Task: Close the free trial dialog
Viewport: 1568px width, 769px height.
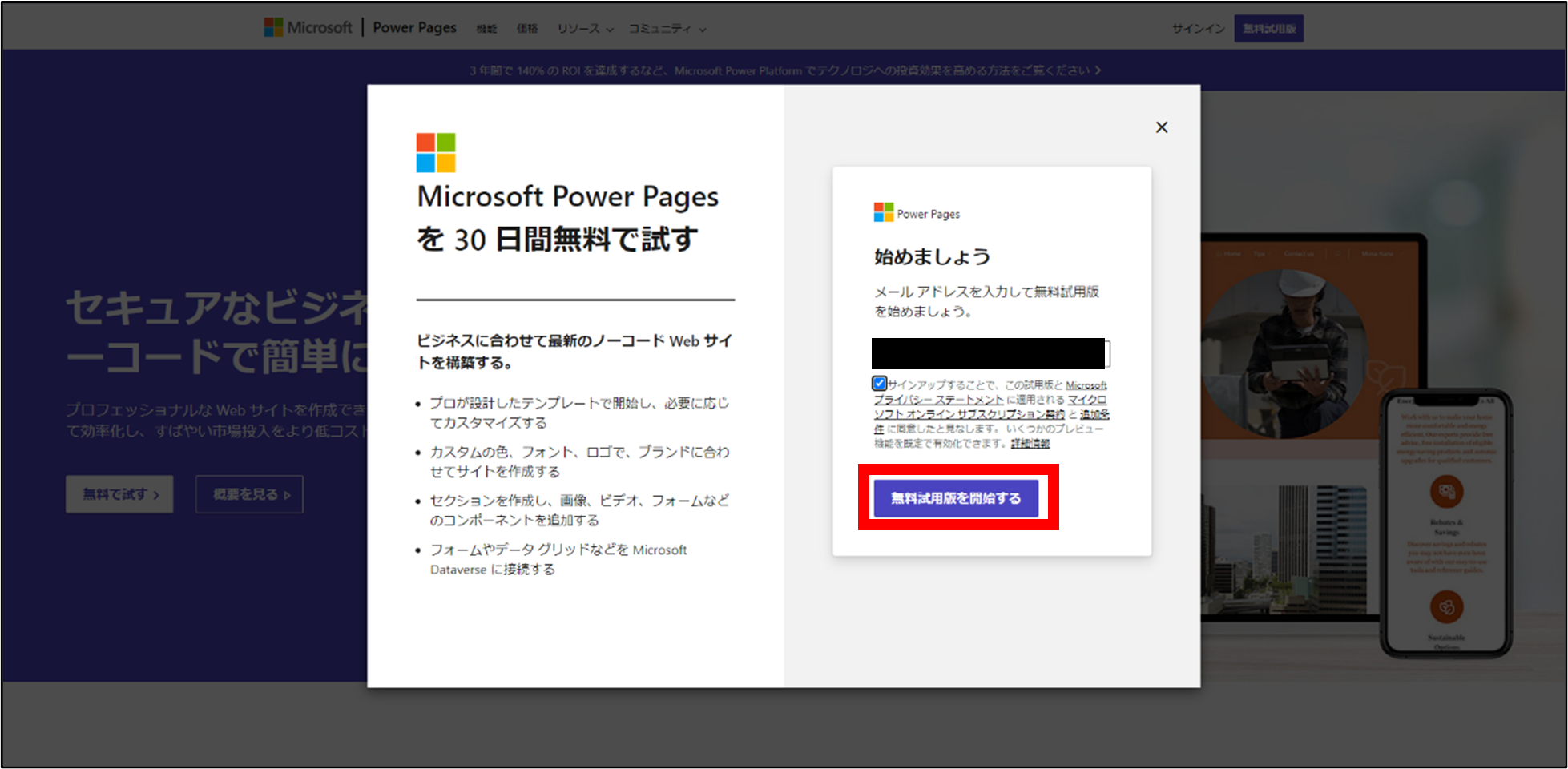Action: [1161, 127]
